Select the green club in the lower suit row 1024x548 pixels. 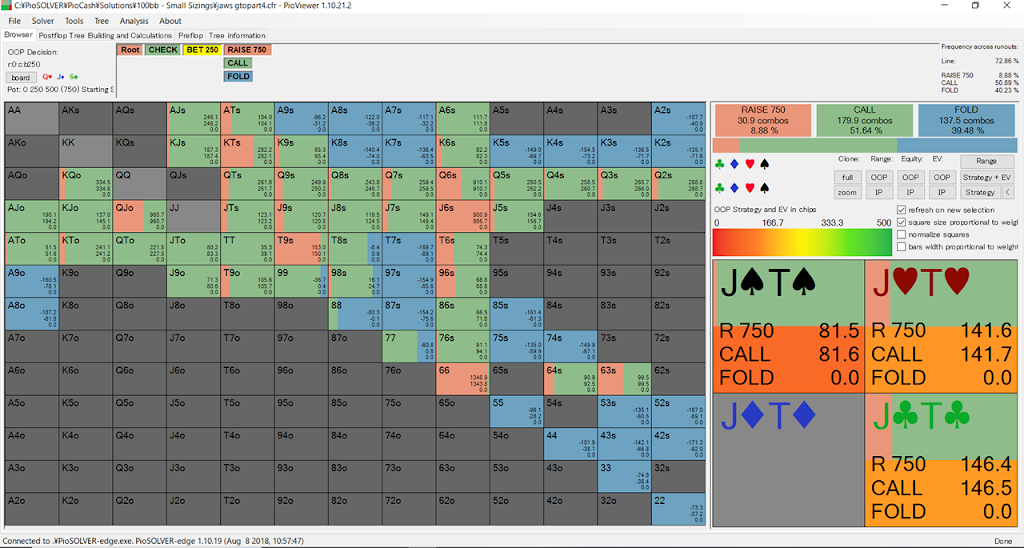tap(720, 188)
